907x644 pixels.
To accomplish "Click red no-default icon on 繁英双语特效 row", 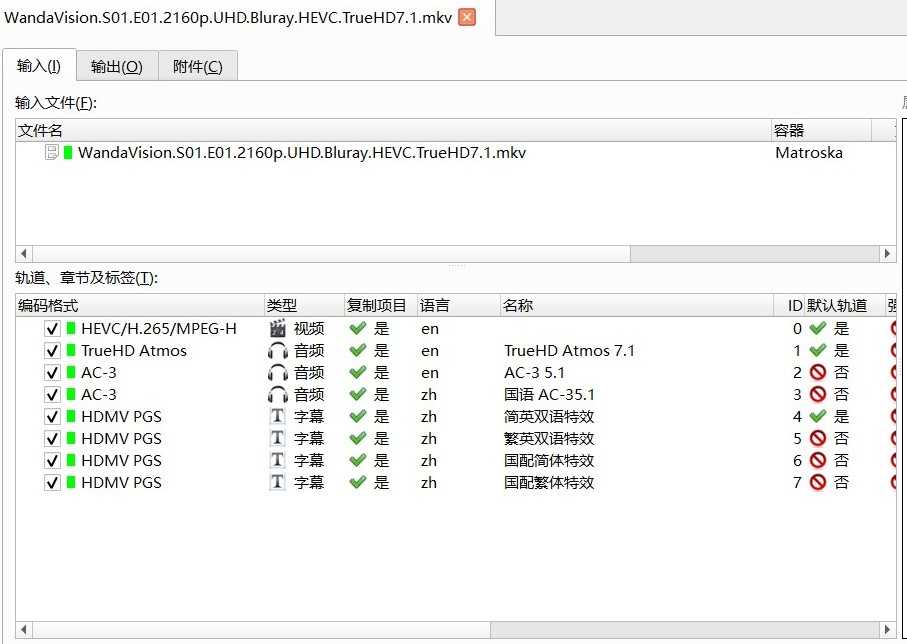I will point(818,439).
